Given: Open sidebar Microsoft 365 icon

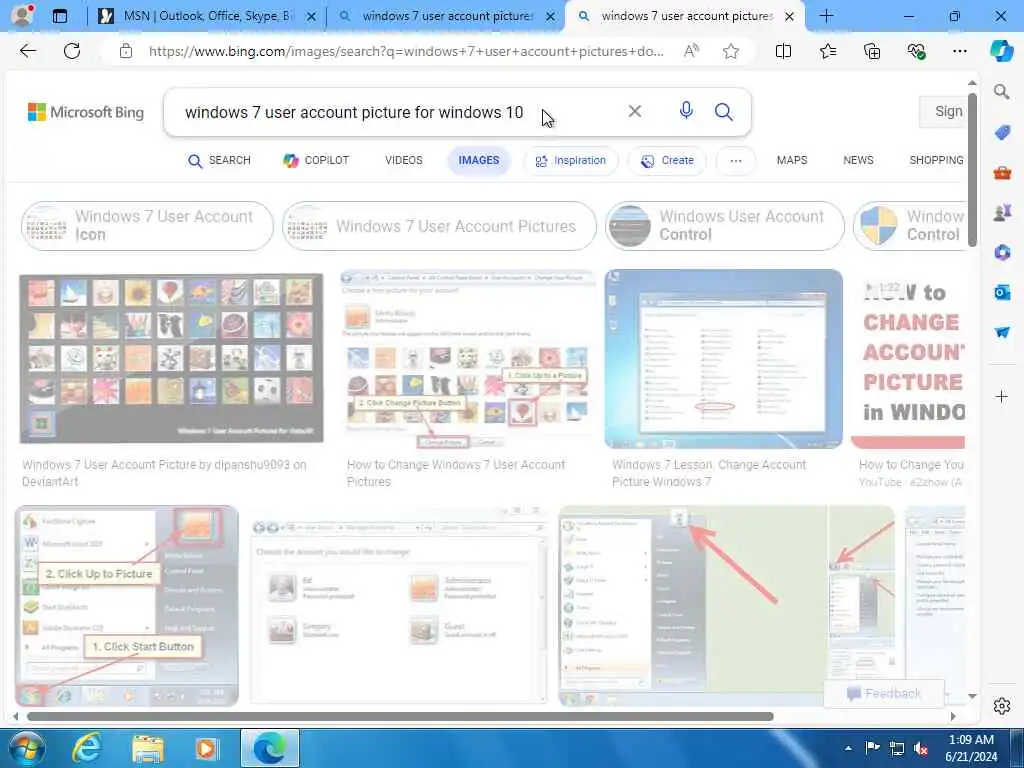Looking at the screenshot, I should click(x=1002, y=252).
